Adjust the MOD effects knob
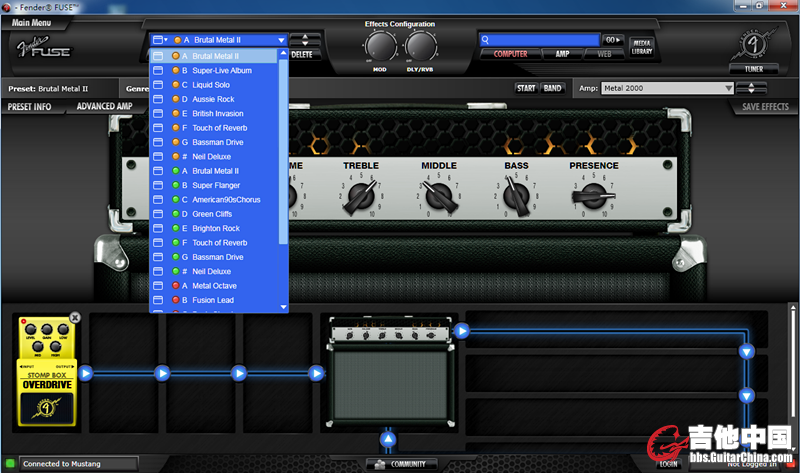The height and width of the screenshot is (473, 800). tap(380, 46)
